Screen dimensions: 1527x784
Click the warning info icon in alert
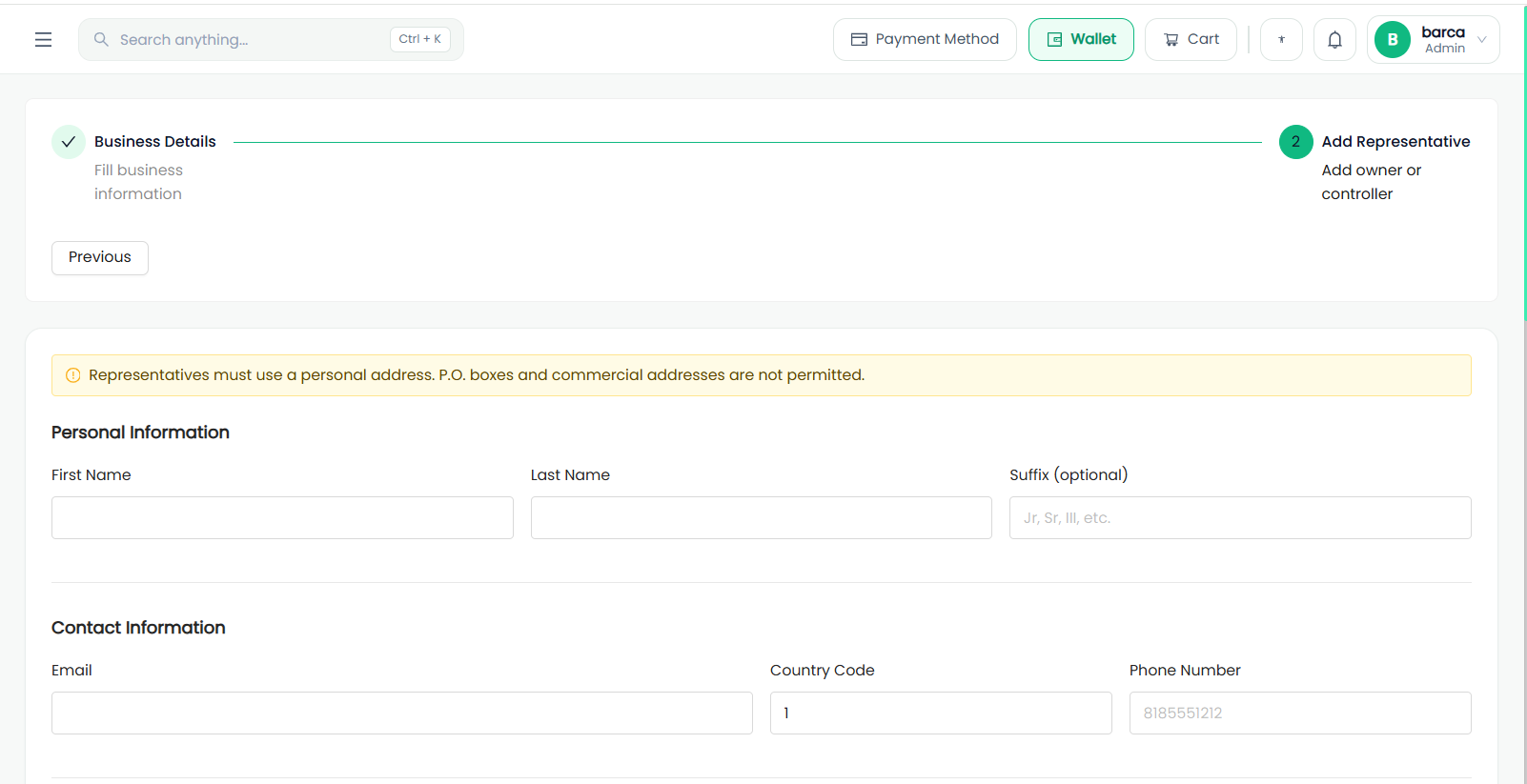click(72, 375)
